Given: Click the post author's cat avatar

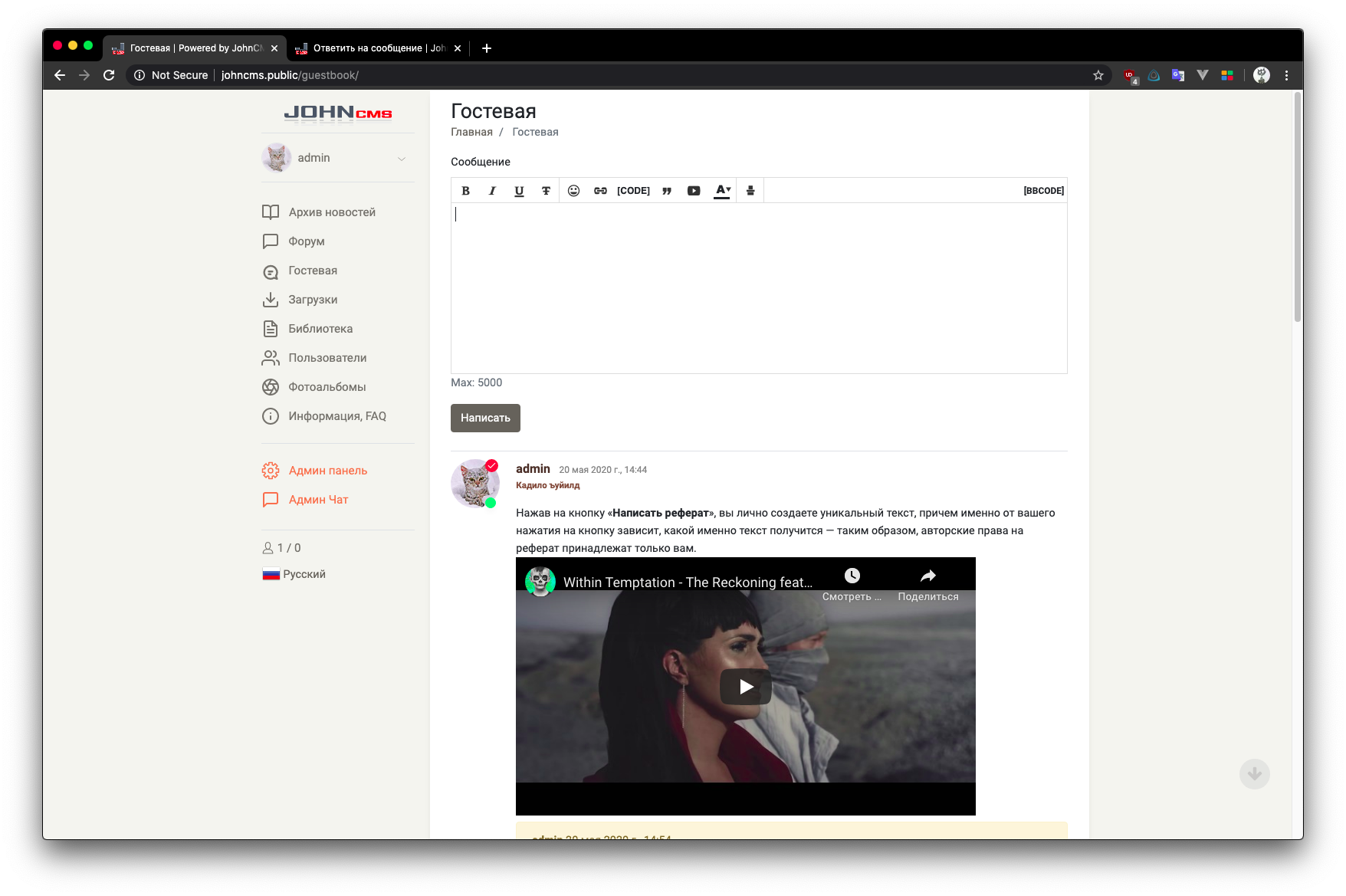Looking at the screenshot, I should (475, 484).
